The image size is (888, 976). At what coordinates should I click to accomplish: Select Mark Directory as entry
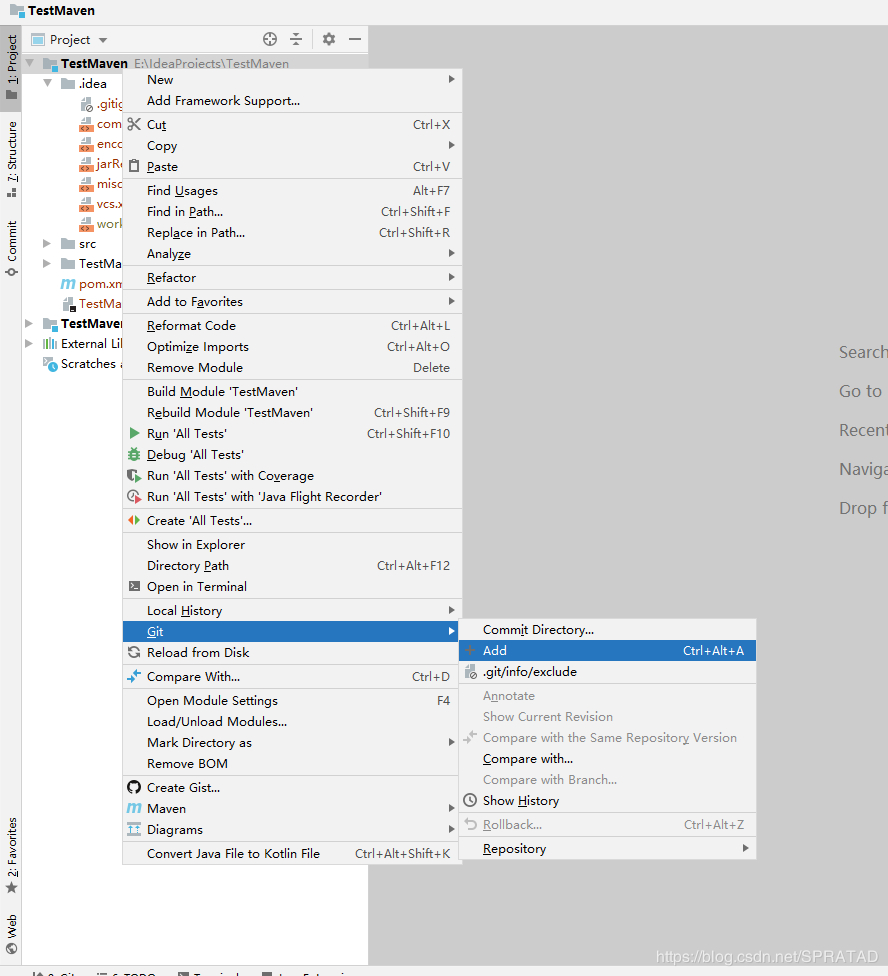coord(292,743)
